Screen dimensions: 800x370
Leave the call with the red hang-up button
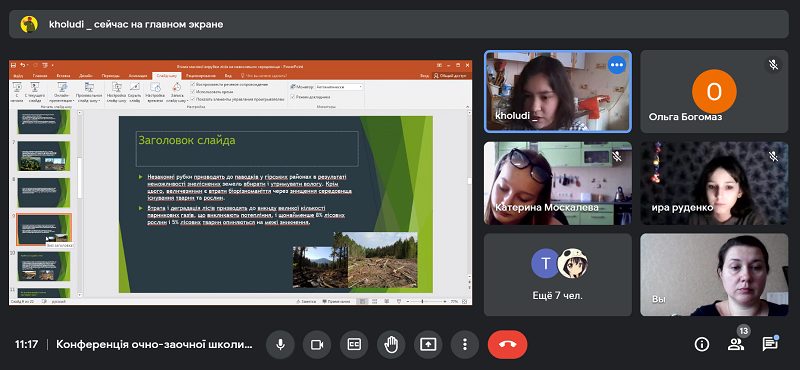(x=507, y=344)
